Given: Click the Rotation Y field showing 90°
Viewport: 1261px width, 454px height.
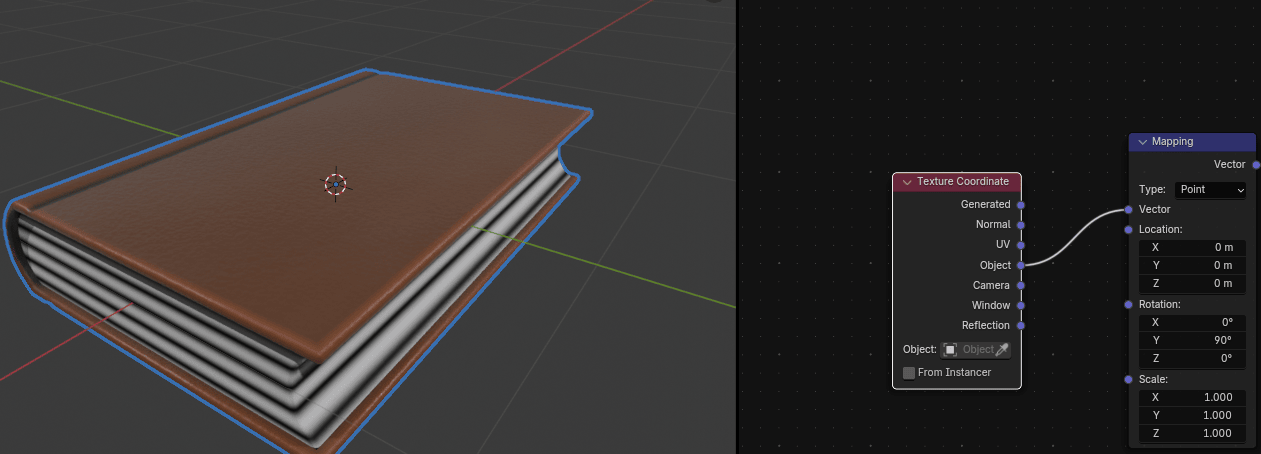Looking at the screenshot, I should pos(1192,341).
